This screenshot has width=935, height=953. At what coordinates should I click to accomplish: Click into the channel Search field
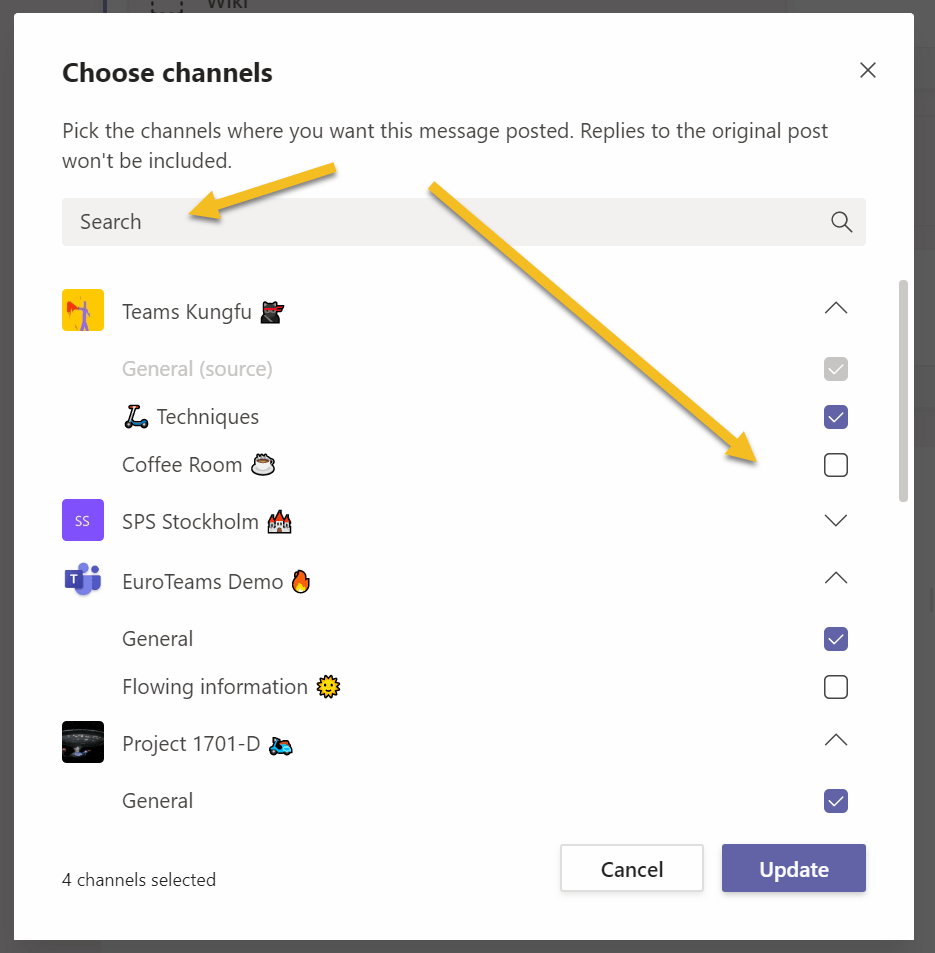tap(440, 222)
